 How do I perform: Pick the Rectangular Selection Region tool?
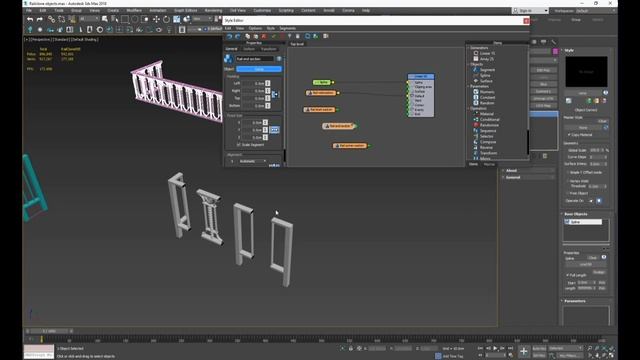tap(125, 19)
